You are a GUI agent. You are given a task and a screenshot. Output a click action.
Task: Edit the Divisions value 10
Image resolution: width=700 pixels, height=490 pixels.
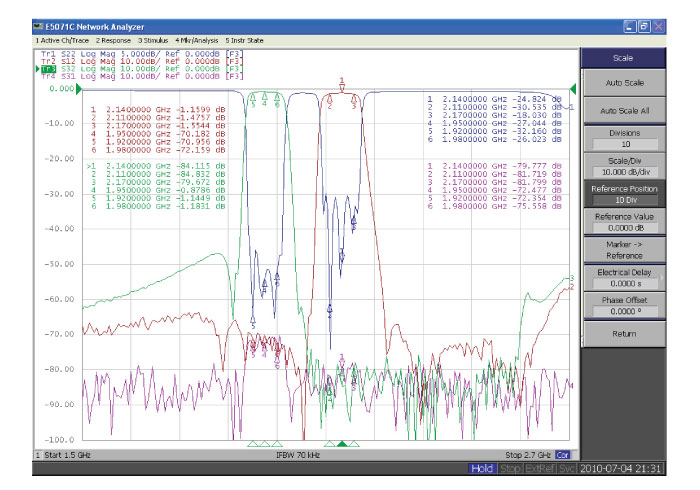tap(625, 144)
